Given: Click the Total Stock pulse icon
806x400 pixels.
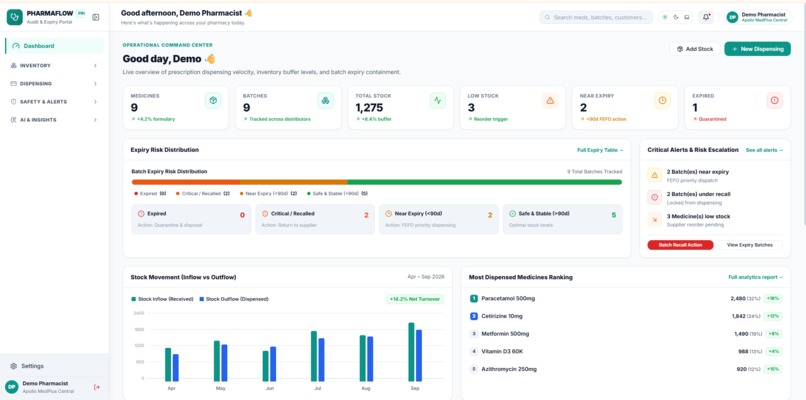Looking at the screenshot, I should pos(437,101).
